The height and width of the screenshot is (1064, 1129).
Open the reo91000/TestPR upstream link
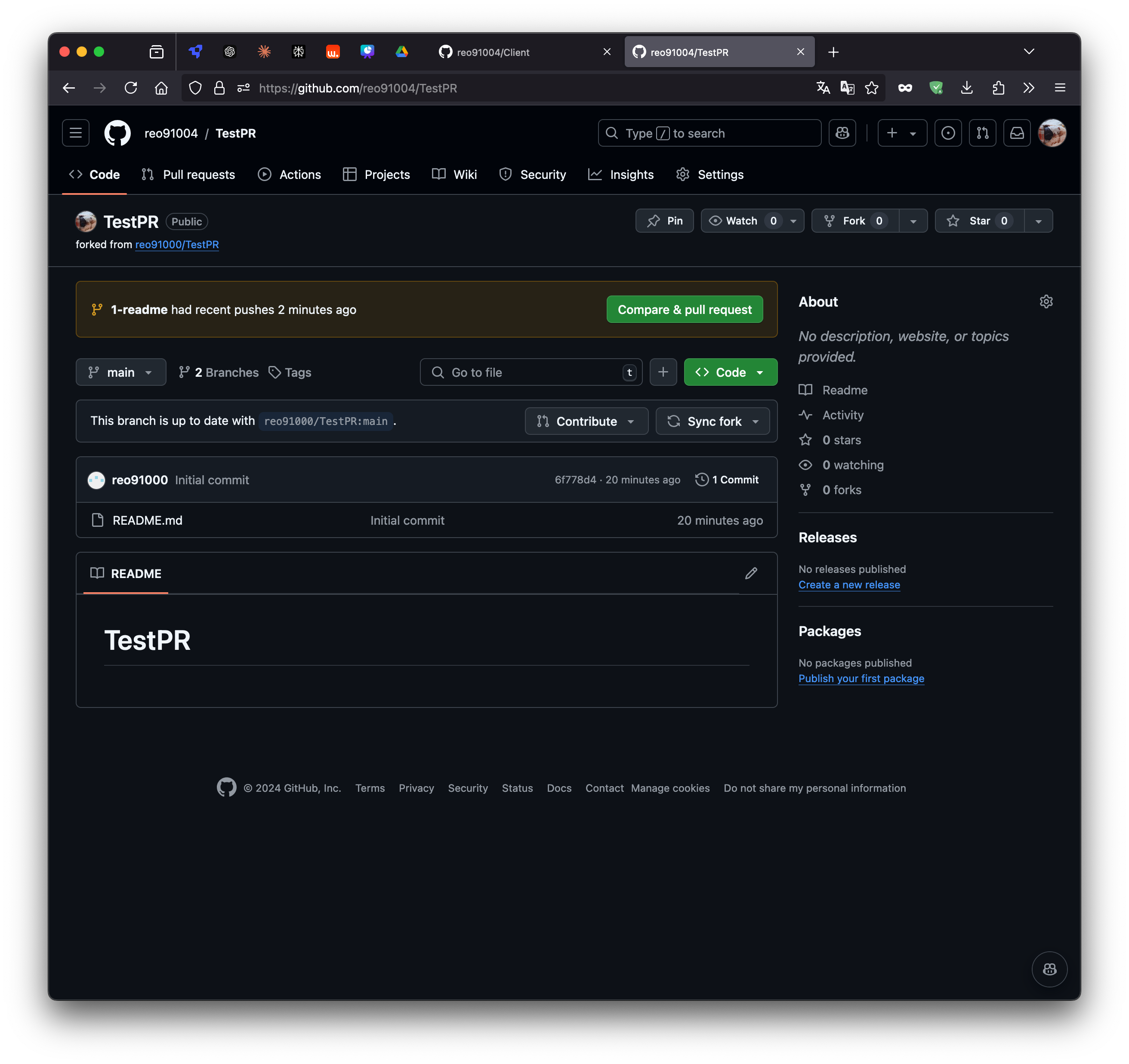tap(176, 244)
